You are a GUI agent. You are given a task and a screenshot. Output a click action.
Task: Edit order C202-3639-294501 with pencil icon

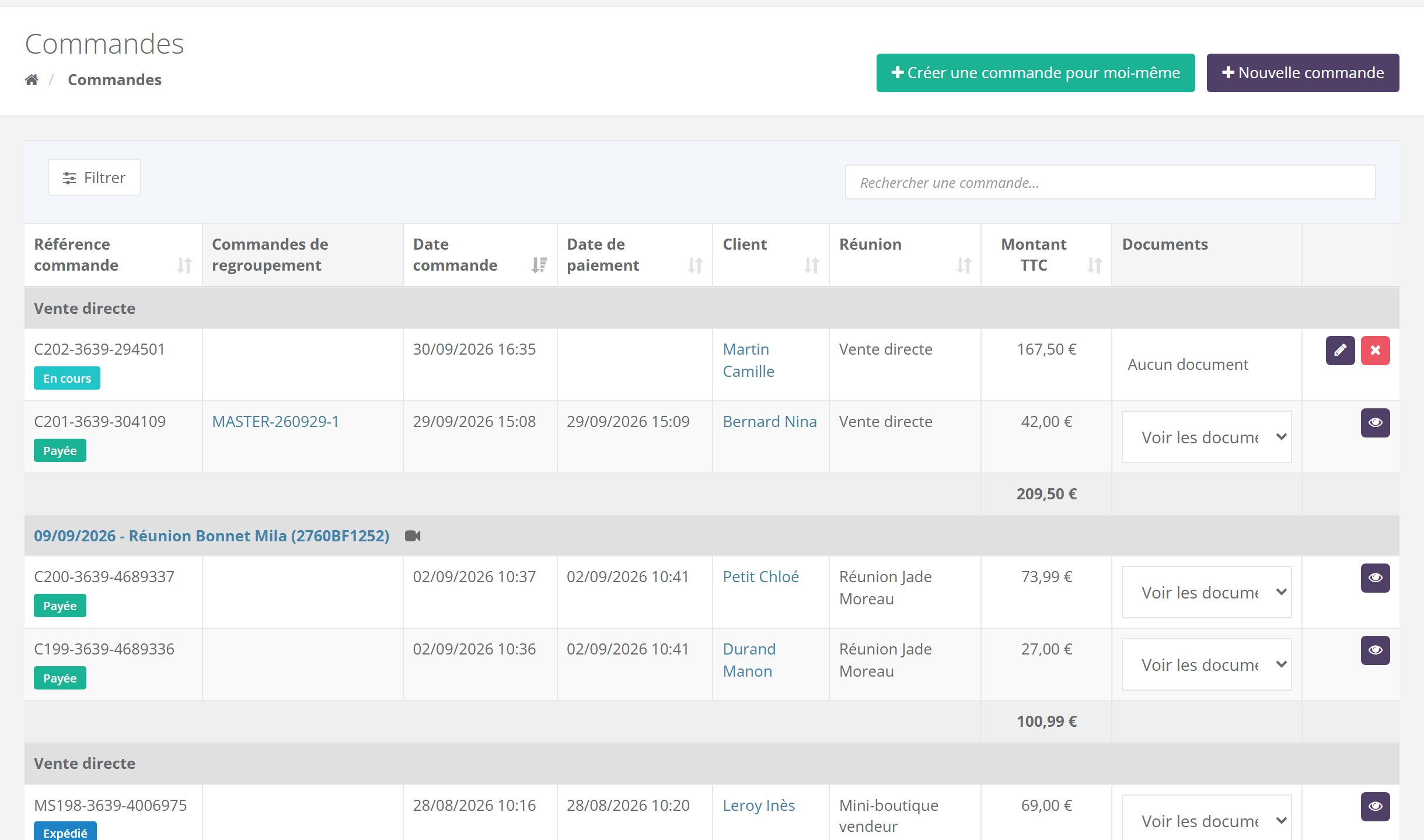(1340, 351)
